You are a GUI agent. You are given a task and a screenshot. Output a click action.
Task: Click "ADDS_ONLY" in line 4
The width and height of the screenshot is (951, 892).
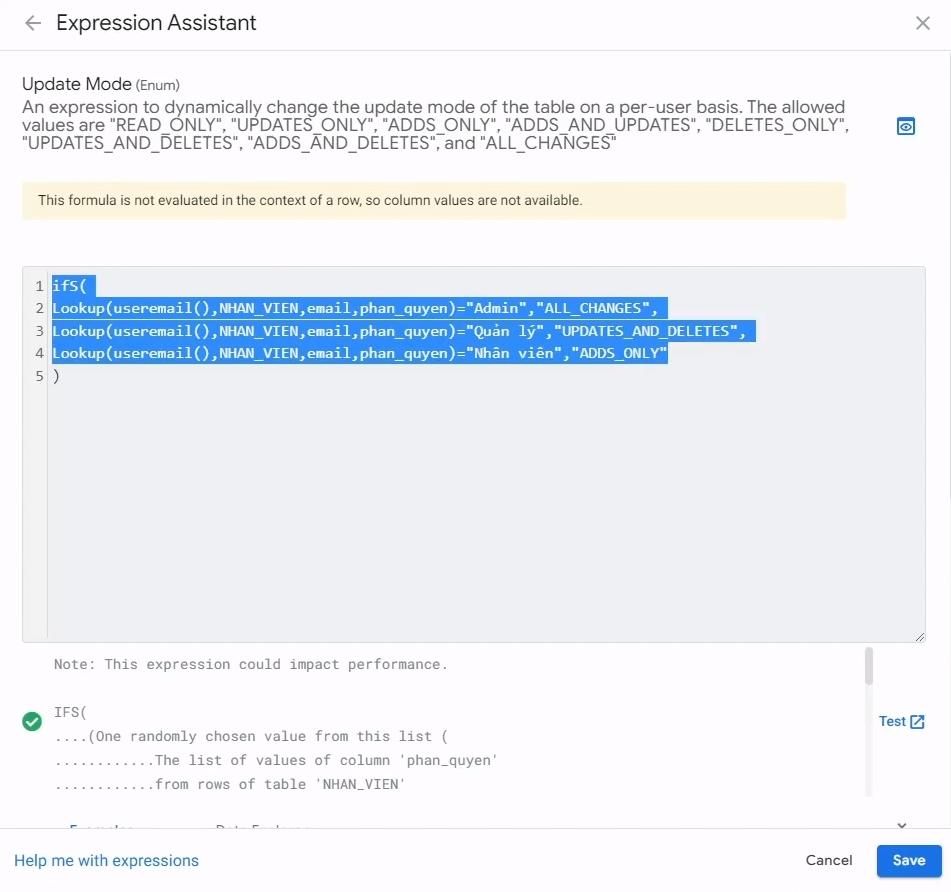click(618, 353)
